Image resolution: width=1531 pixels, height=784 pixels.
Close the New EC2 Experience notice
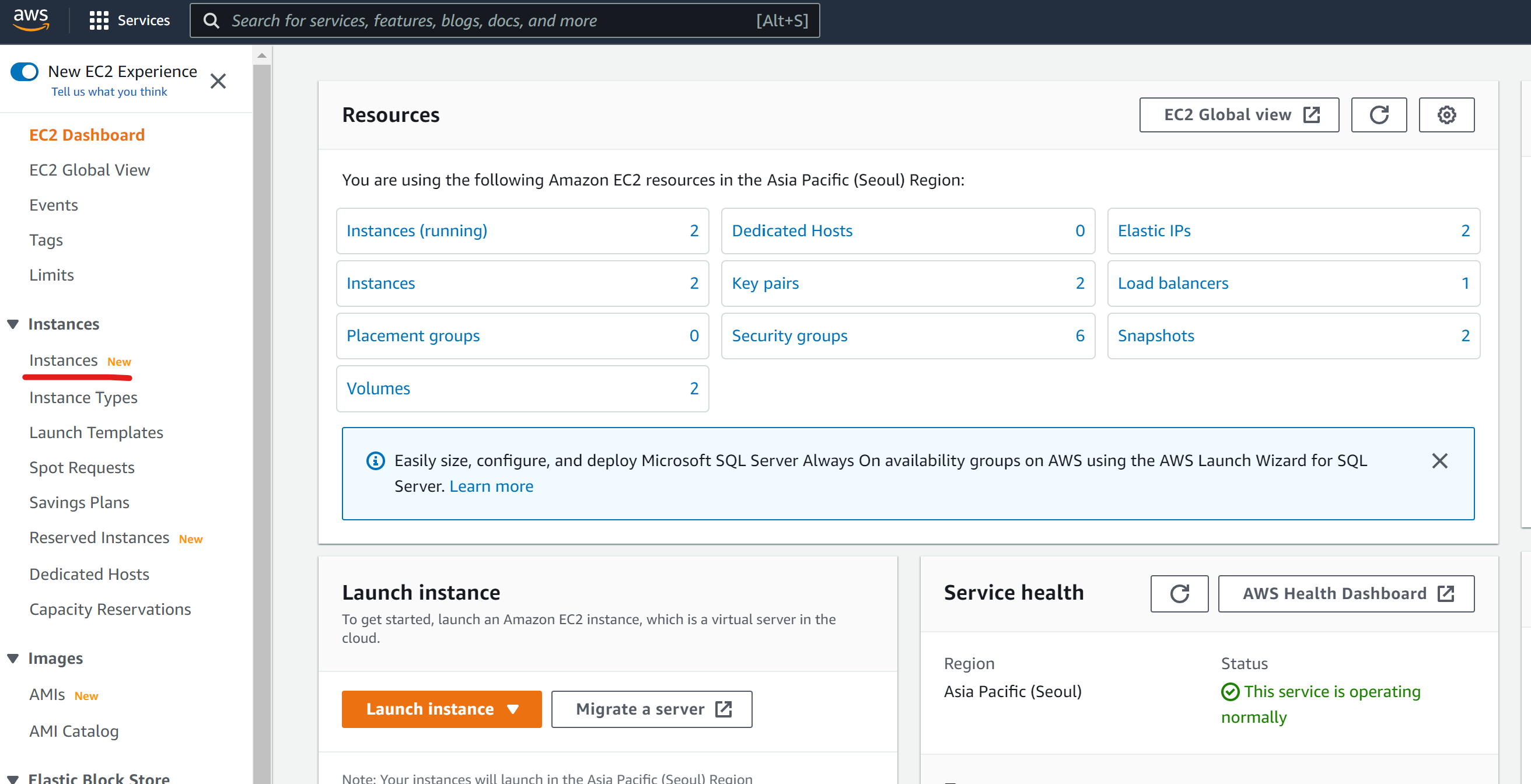[x=218, y=81]
